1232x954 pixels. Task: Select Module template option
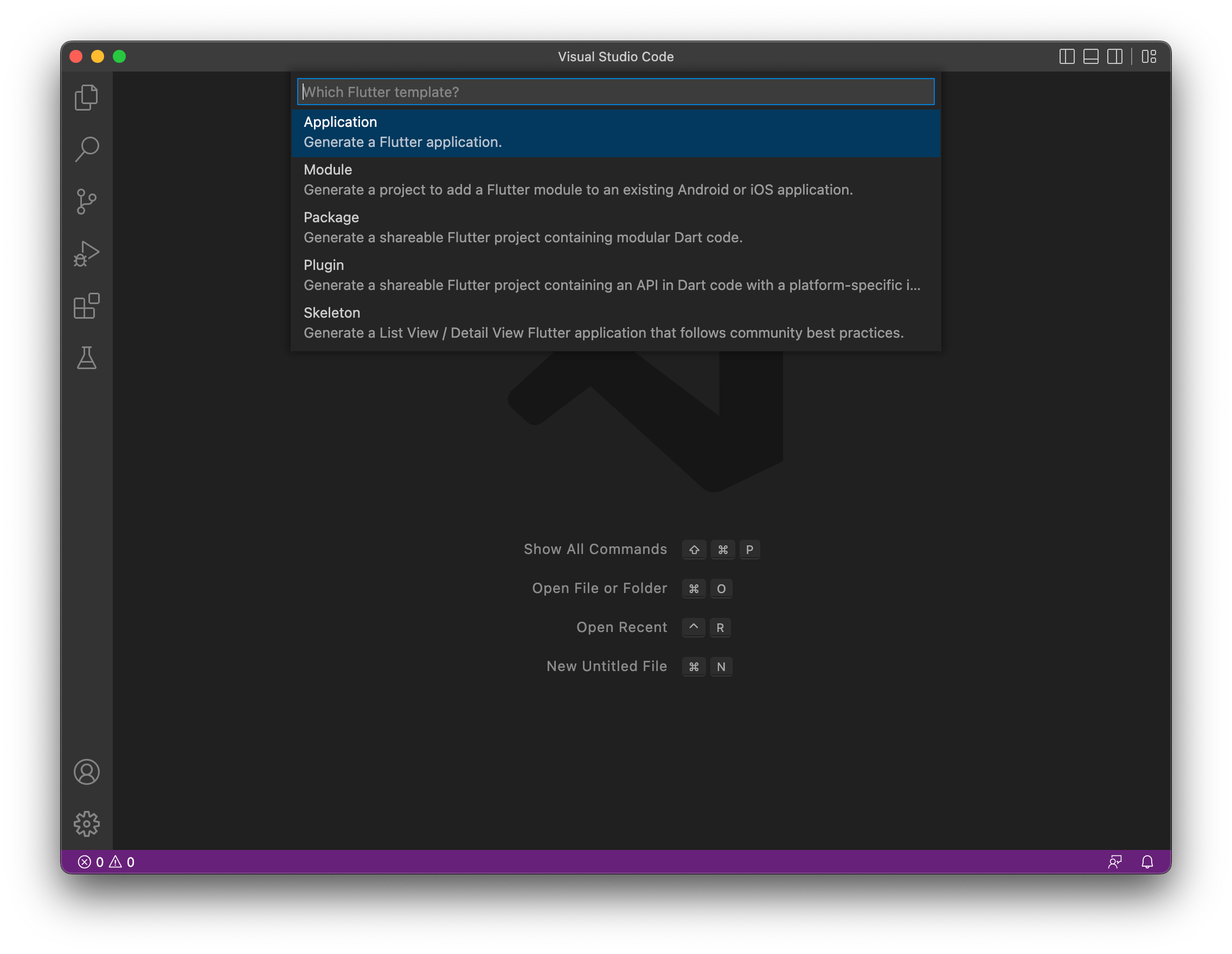click(x=615, y=179)
